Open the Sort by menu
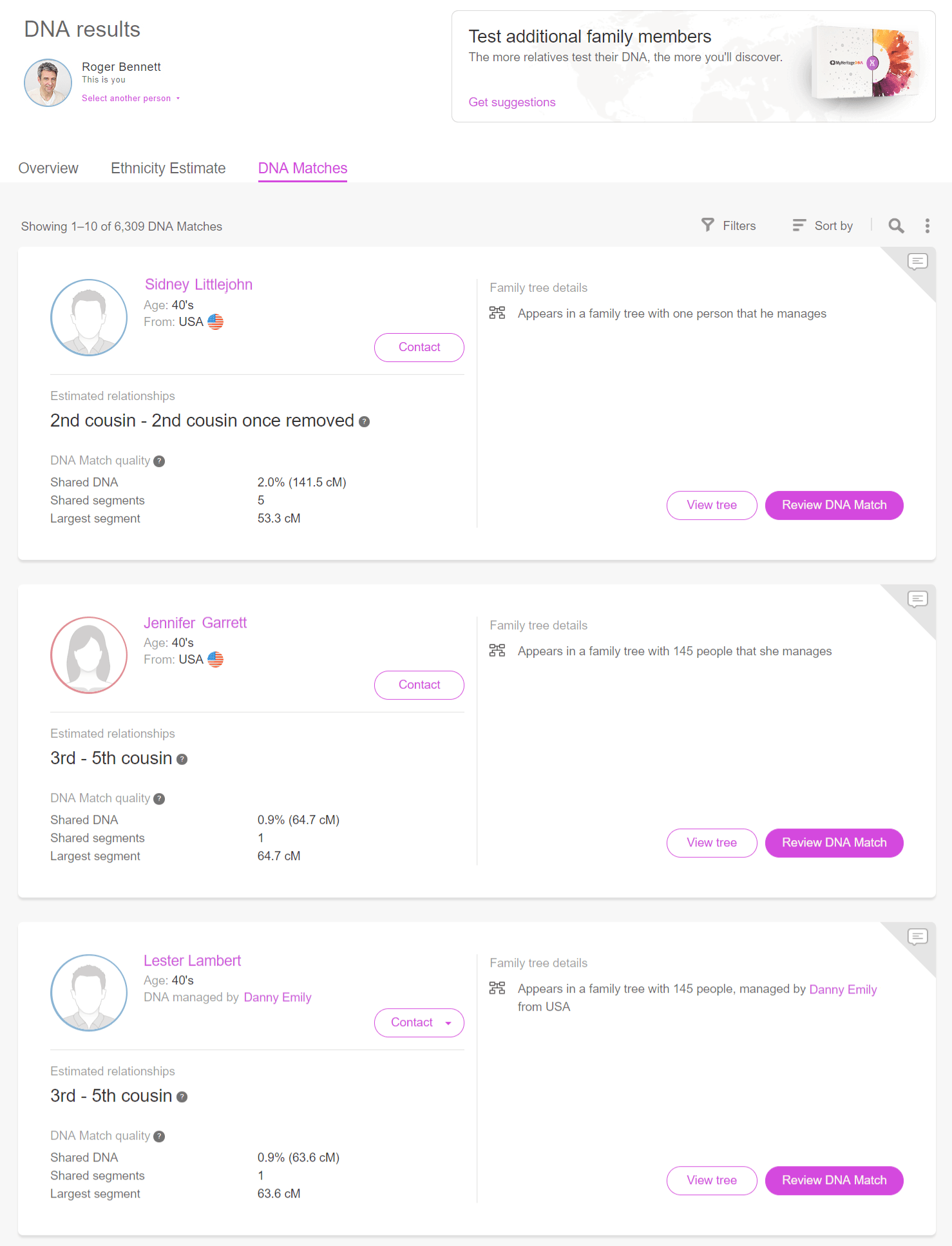Viewport: 952px width, 1246px height. (823, 225)
